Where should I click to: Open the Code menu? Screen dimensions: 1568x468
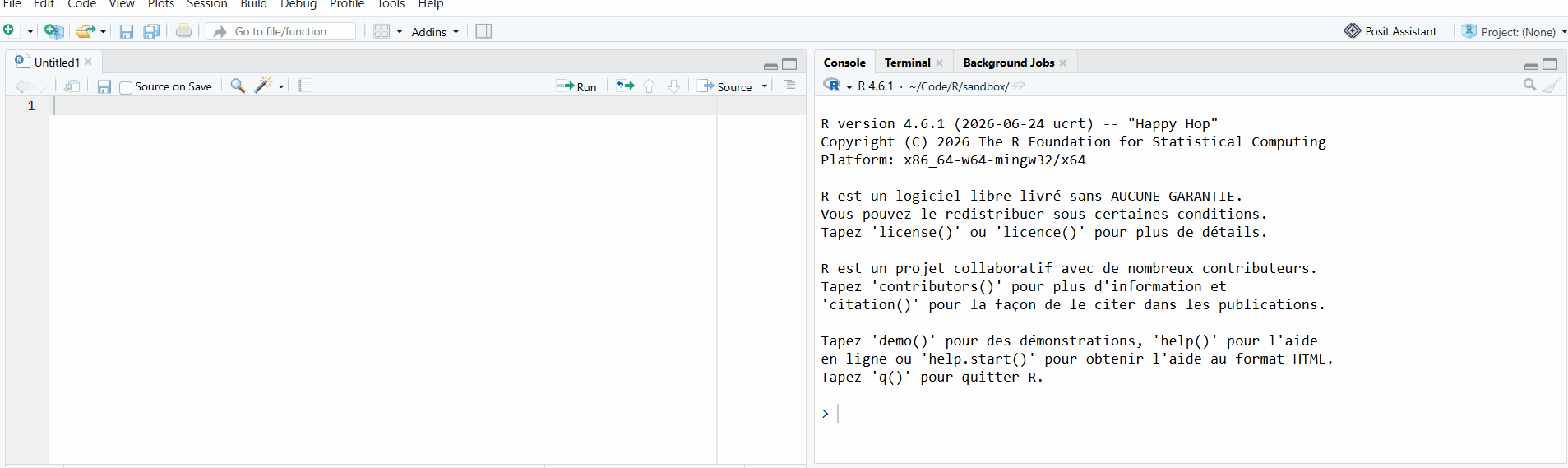(x=81, y=4)
